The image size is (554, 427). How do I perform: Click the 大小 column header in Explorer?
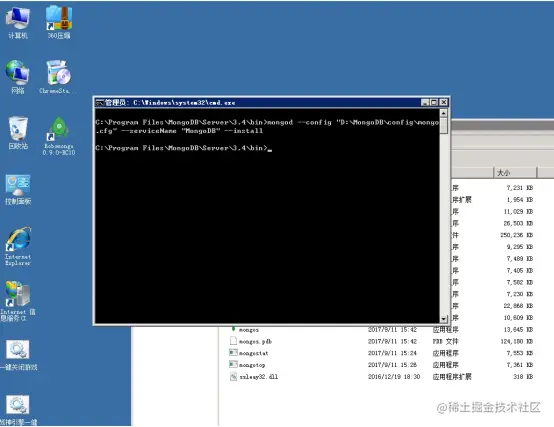click(x=514, y=173)
